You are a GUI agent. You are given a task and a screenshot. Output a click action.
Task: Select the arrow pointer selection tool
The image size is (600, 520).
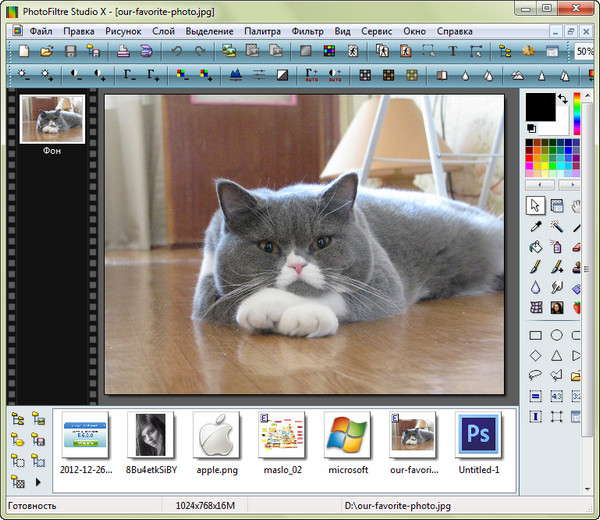click(x=535, y=205)
